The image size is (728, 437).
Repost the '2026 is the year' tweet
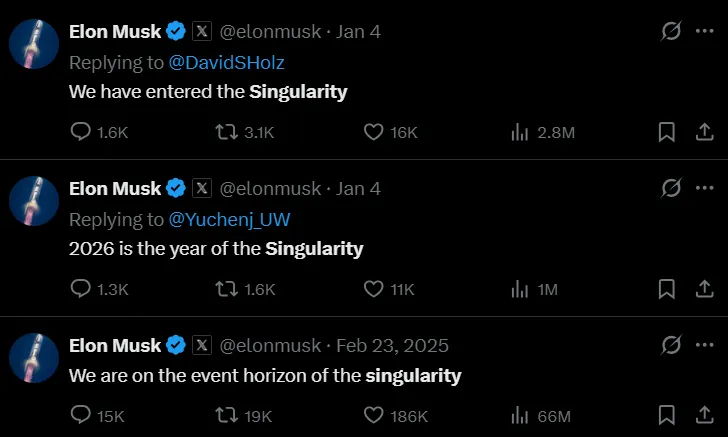[227, 289]
